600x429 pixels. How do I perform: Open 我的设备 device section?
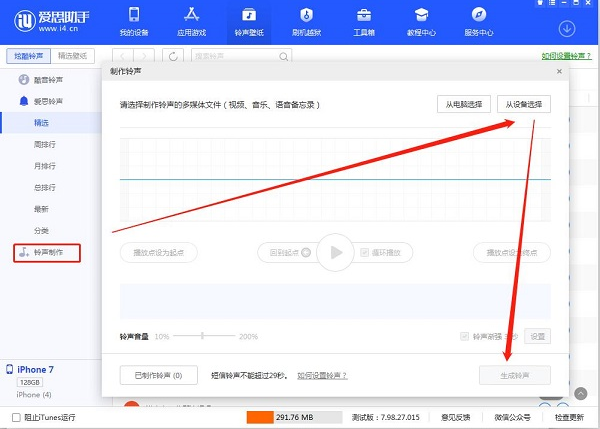pos(134,22)
